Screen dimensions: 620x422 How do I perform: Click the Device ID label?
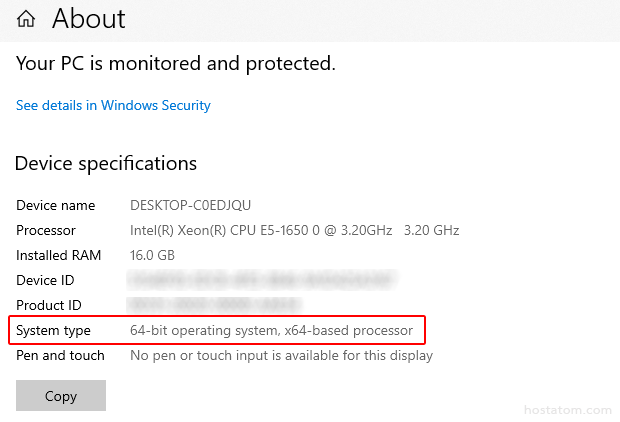point(45,280)
